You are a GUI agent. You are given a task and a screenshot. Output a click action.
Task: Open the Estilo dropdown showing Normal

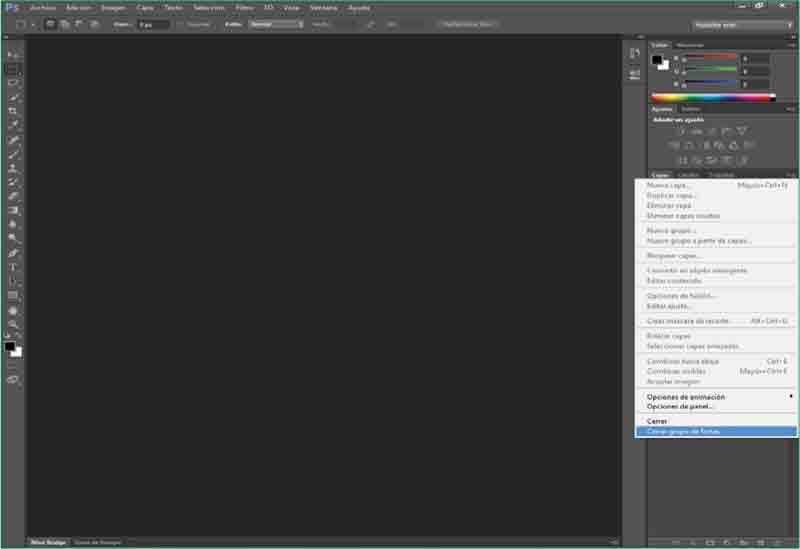[x=276, y=23]
